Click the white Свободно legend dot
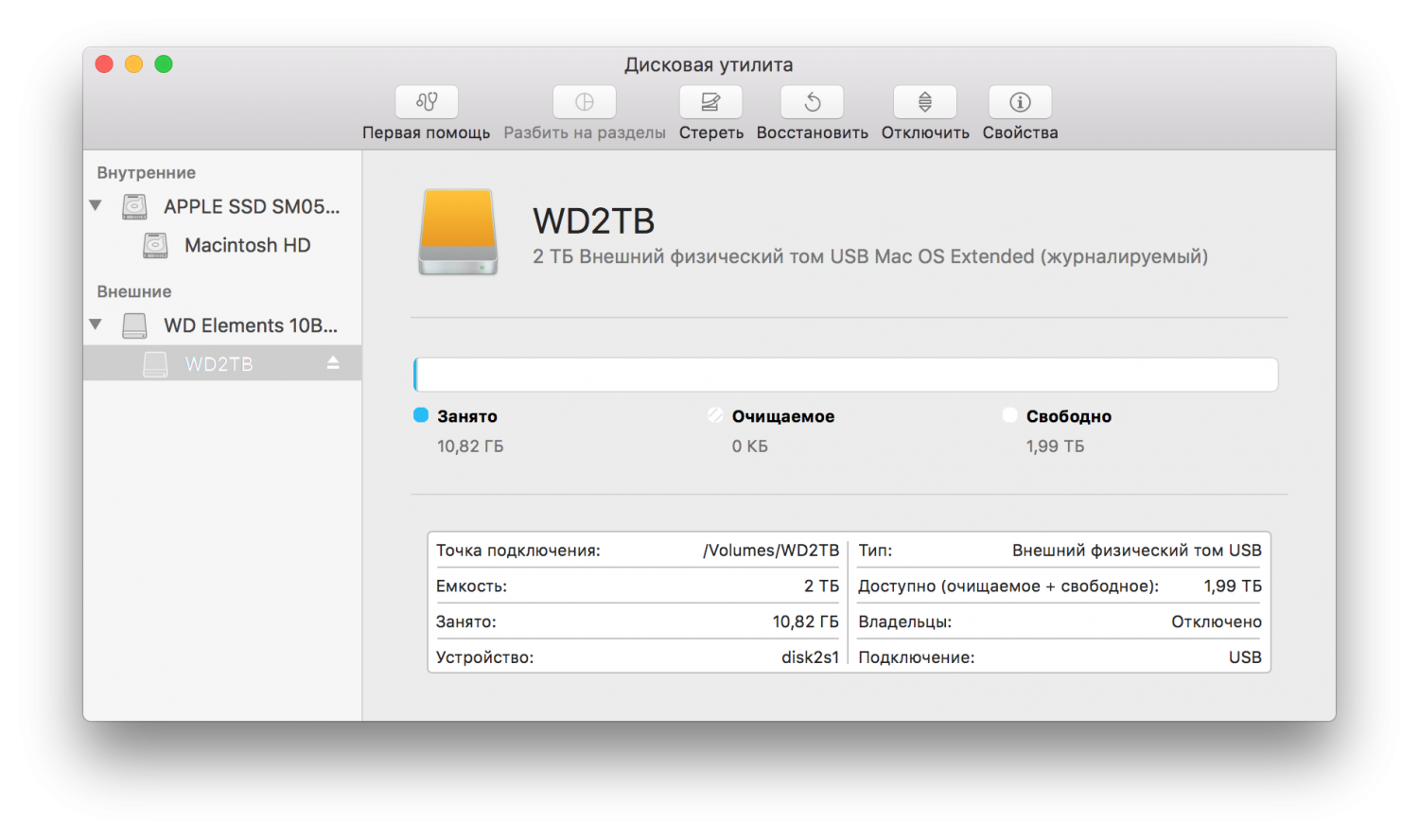This screenshot has width=1419, height=840. (1010, 415)
